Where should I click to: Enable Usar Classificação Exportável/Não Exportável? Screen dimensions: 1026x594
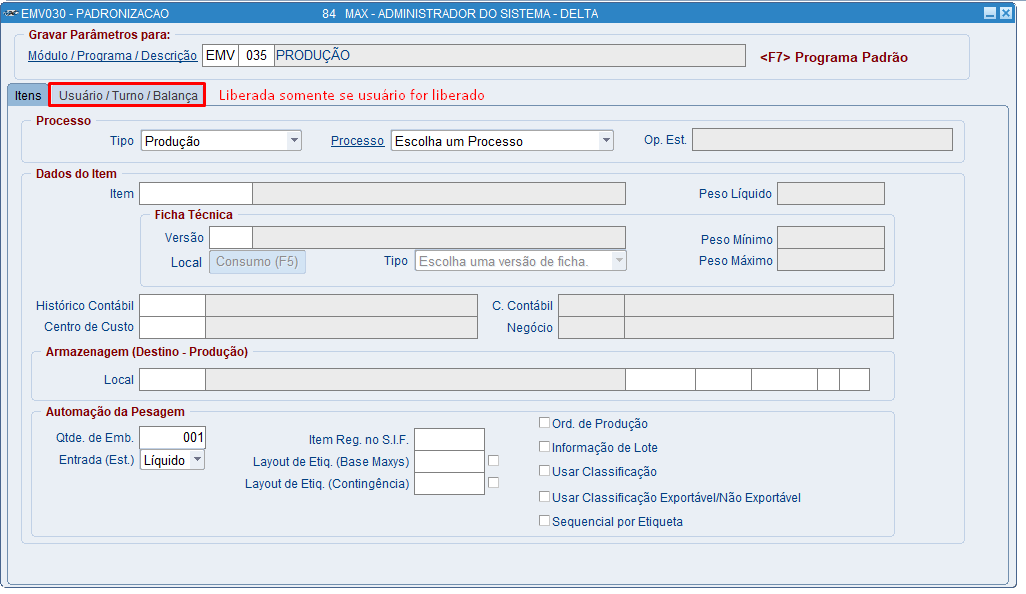pos(544,497)
